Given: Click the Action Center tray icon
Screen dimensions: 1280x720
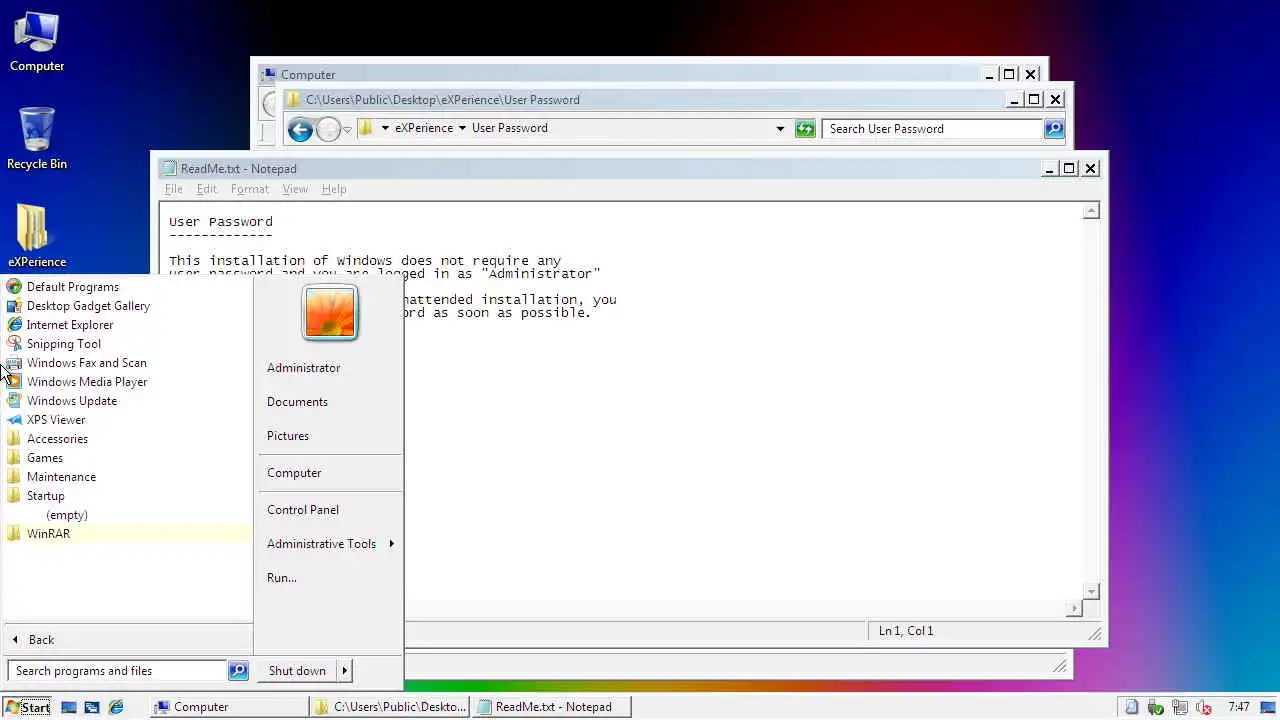Looking at the screenshot, I should [x=1131, y=707].
